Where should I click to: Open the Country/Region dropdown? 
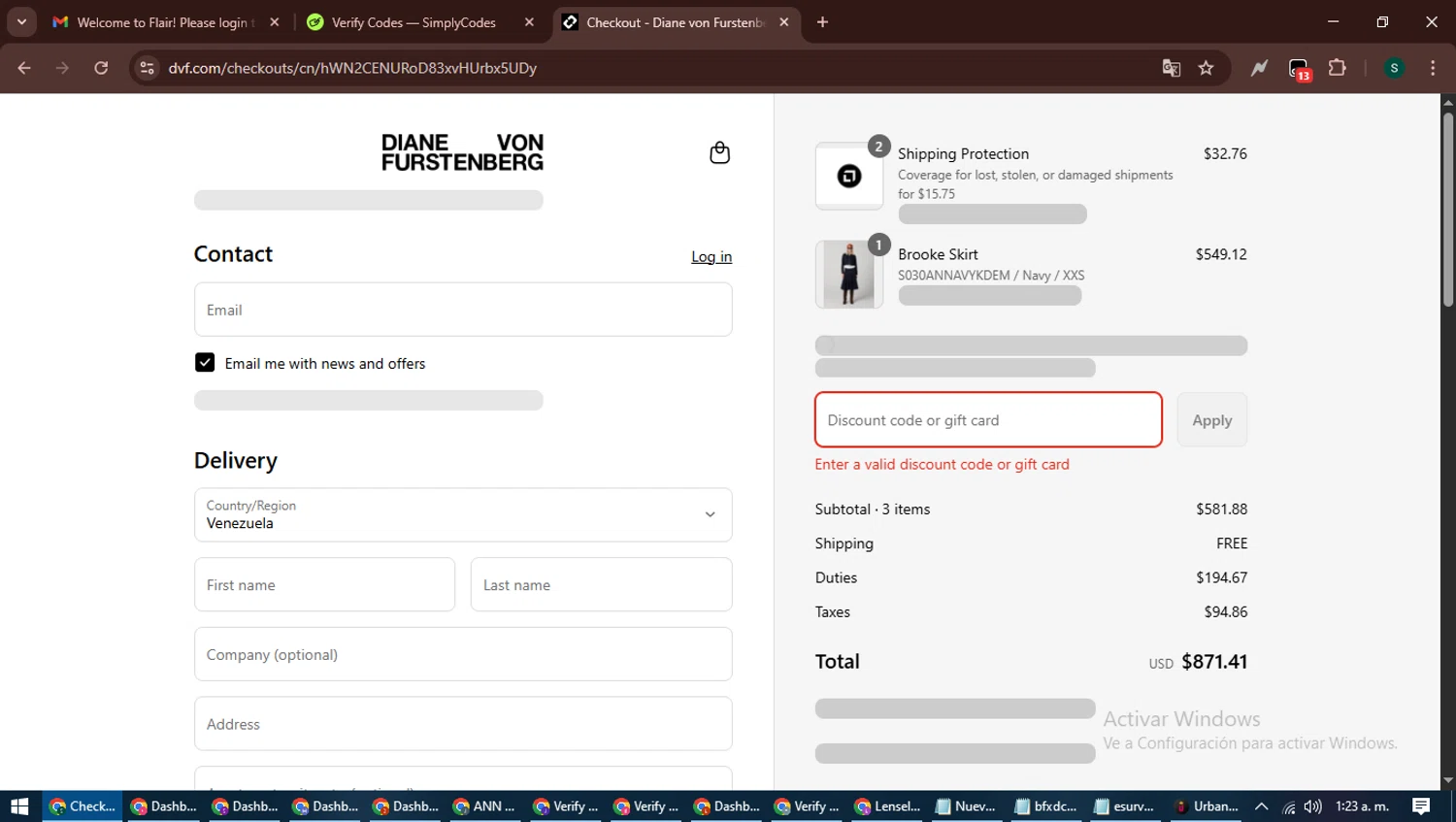pos(463,514)
